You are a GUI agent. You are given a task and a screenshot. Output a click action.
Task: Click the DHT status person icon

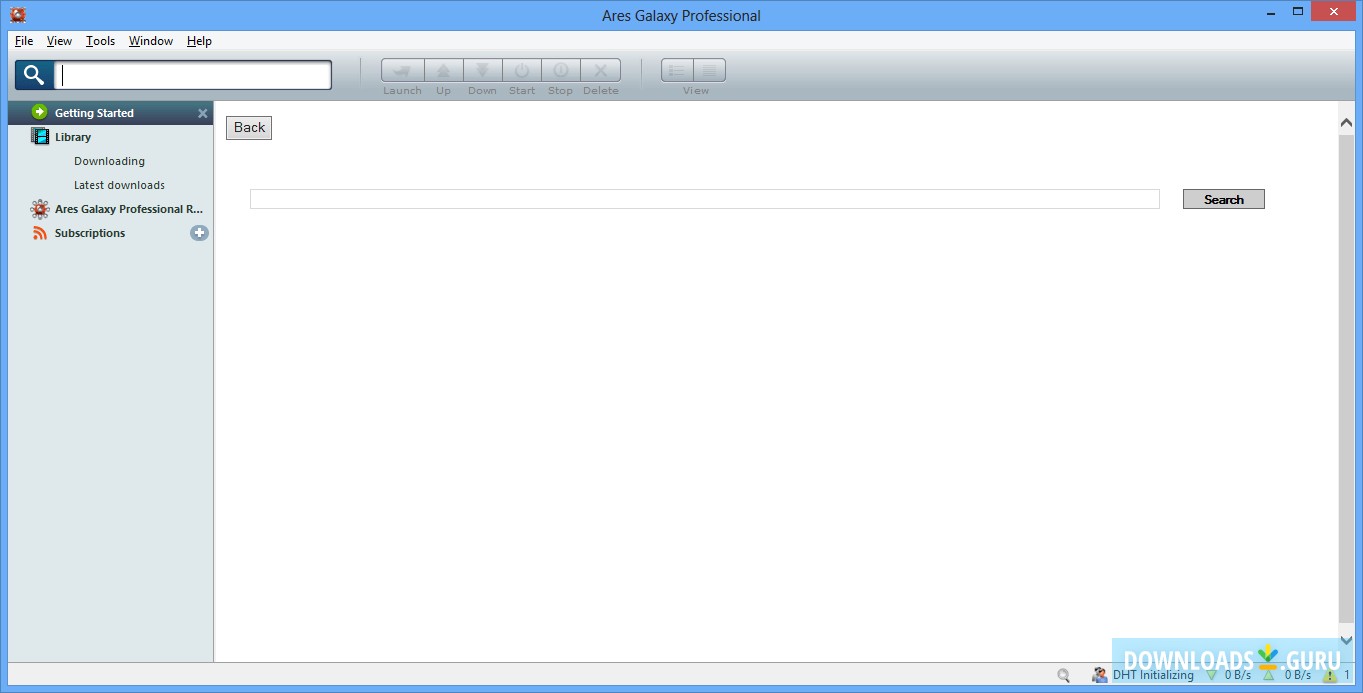click(1100, 675)
